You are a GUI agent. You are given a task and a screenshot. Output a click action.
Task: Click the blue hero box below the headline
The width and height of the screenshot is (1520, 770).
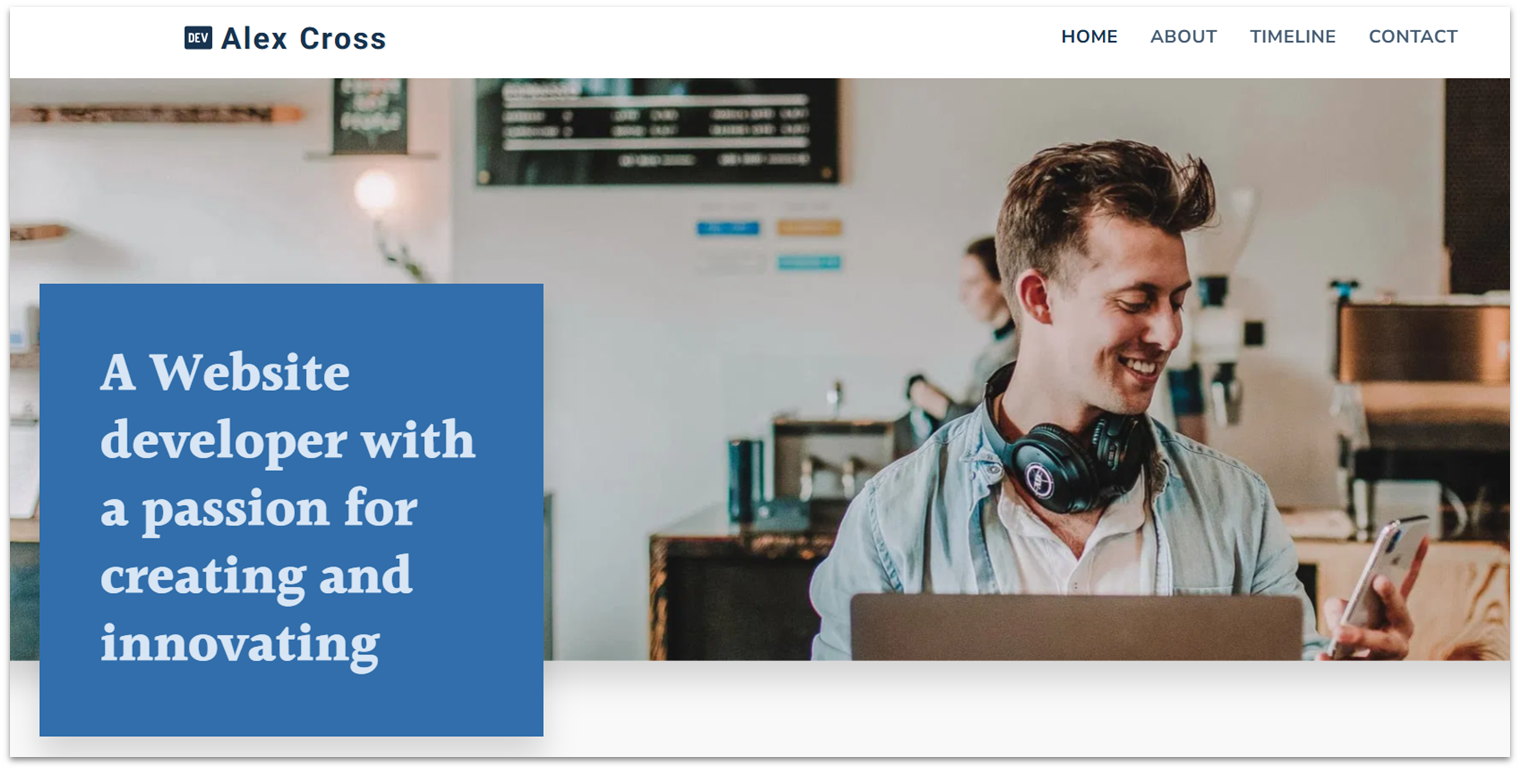point(291,705)
